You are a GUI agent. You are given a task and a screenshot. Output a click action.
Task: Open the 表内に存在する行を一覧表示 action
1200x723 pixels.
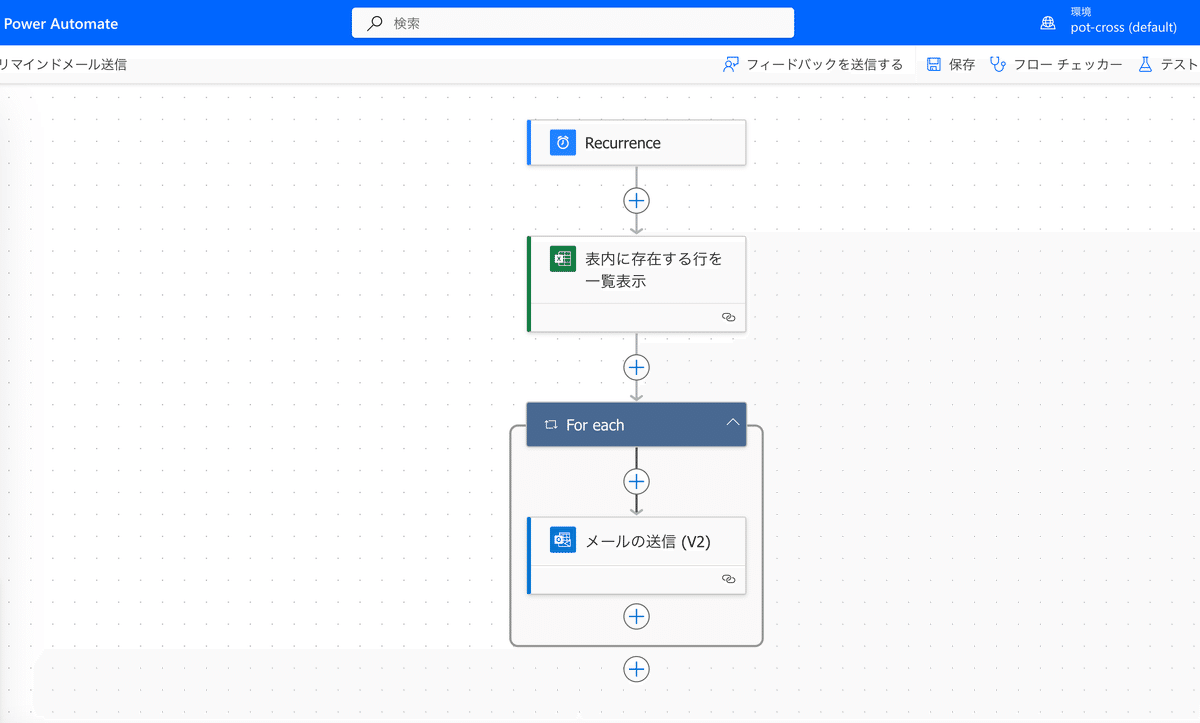(637, 284)
